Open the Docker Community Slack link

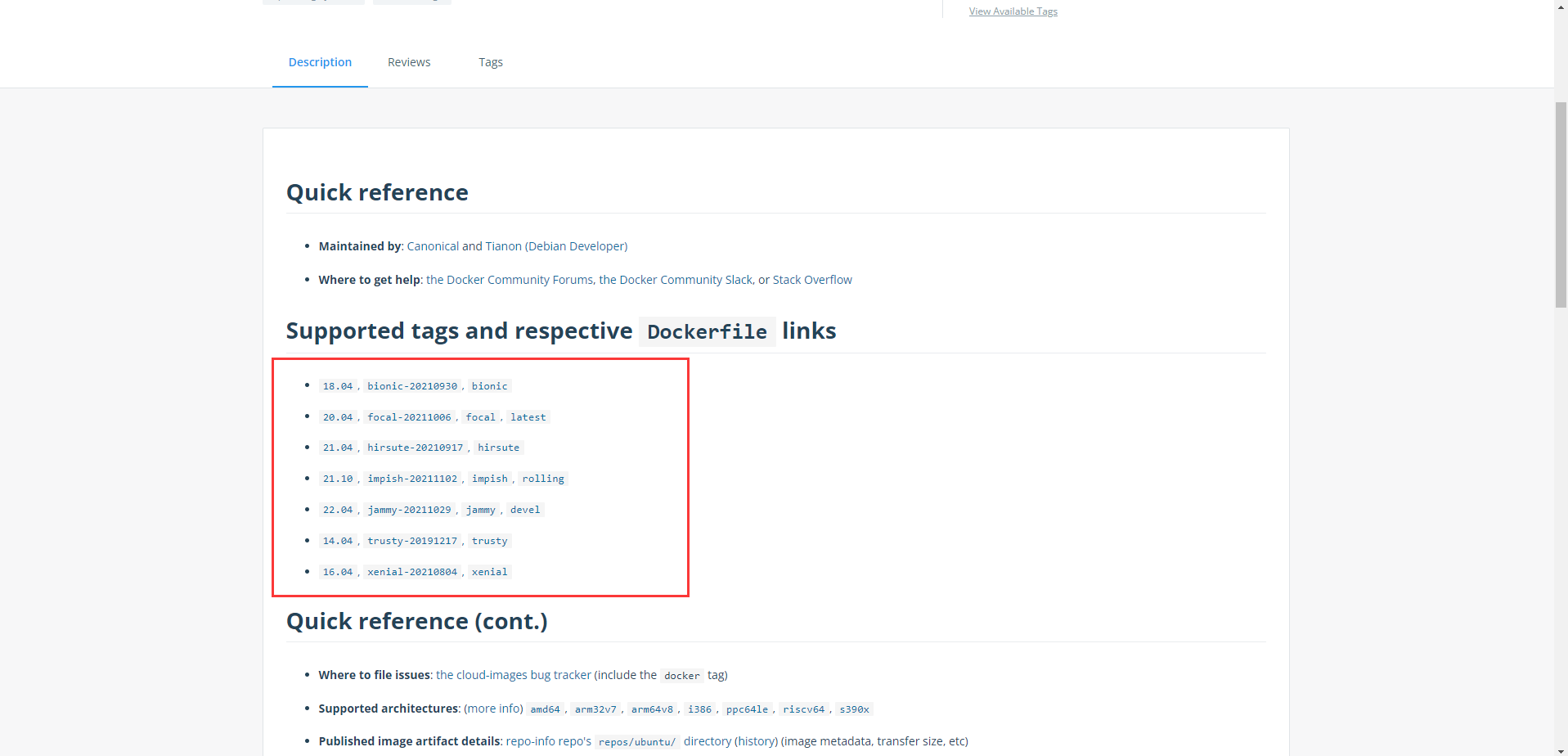click(676, 280)
